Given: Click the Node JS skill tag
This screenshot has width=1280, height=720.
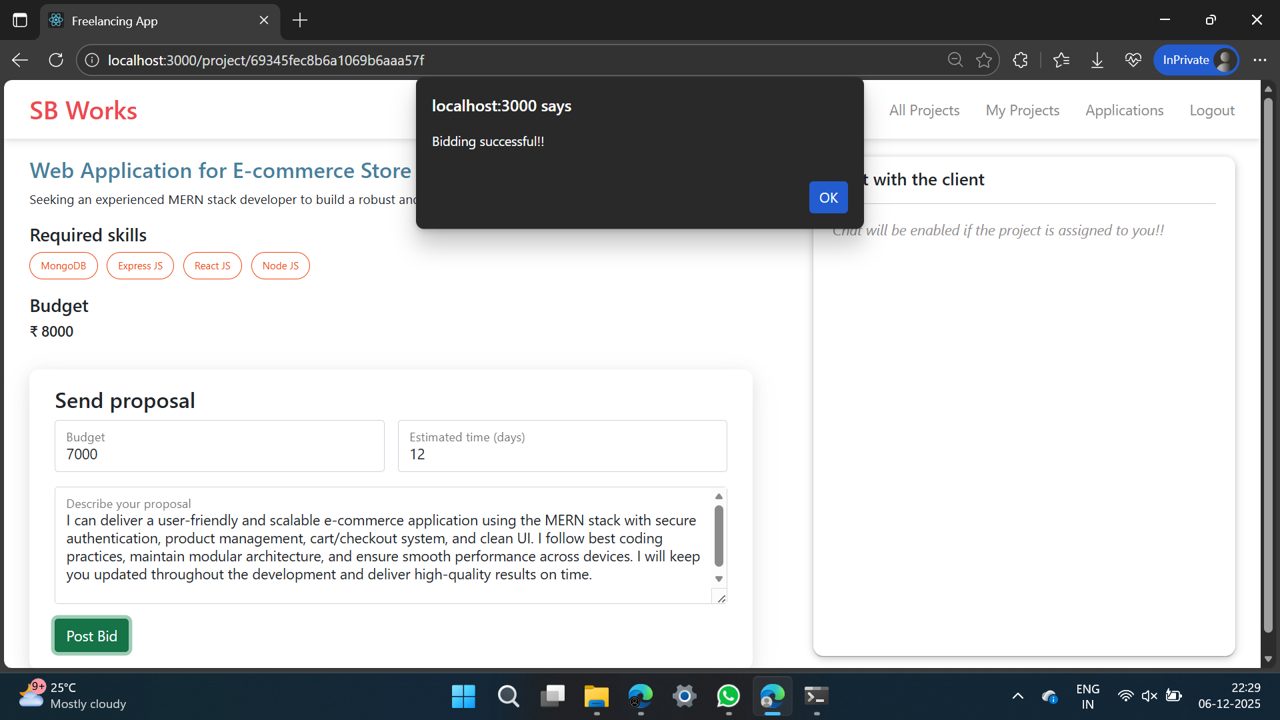Looking at the screenshot, I should pyautogui.click(x=280, y=266).
